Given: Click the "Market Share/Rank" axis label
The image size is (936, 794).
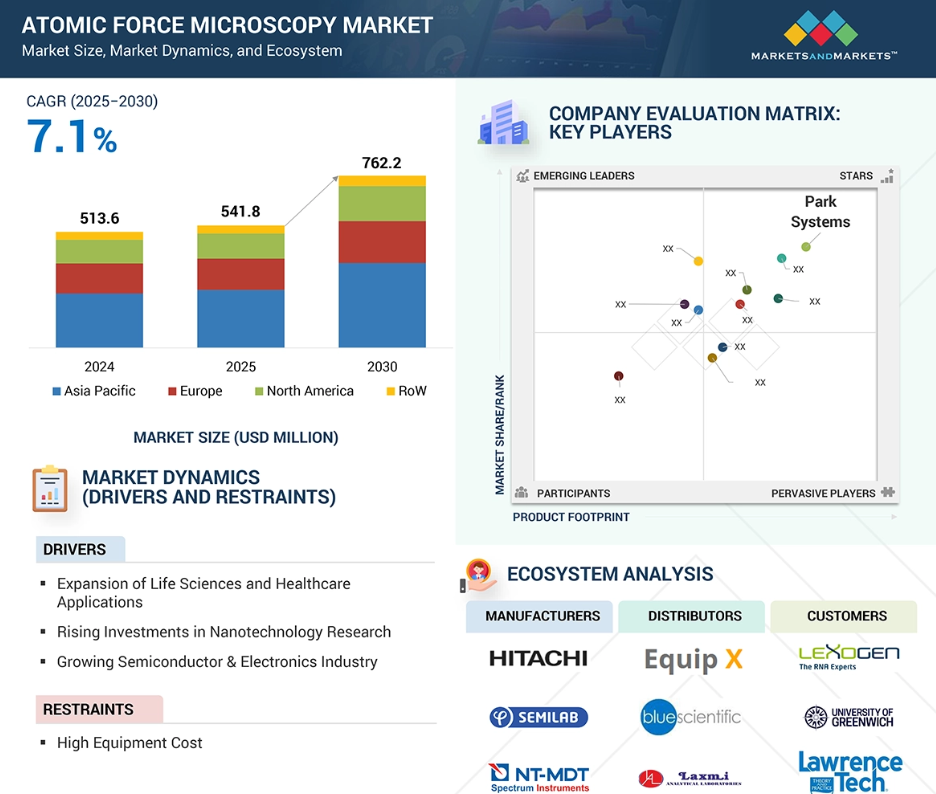Looking at the screenshot, I should pos(500,435).
